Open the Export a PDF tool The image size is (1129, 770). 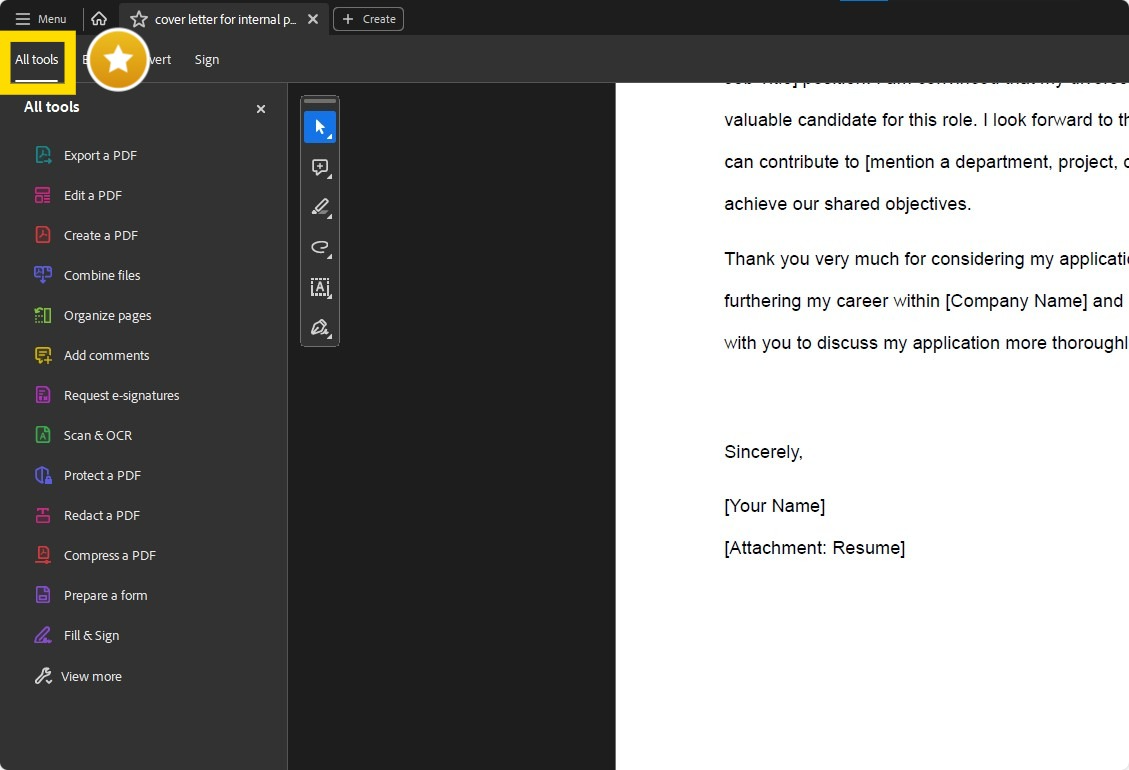(86, 155)
